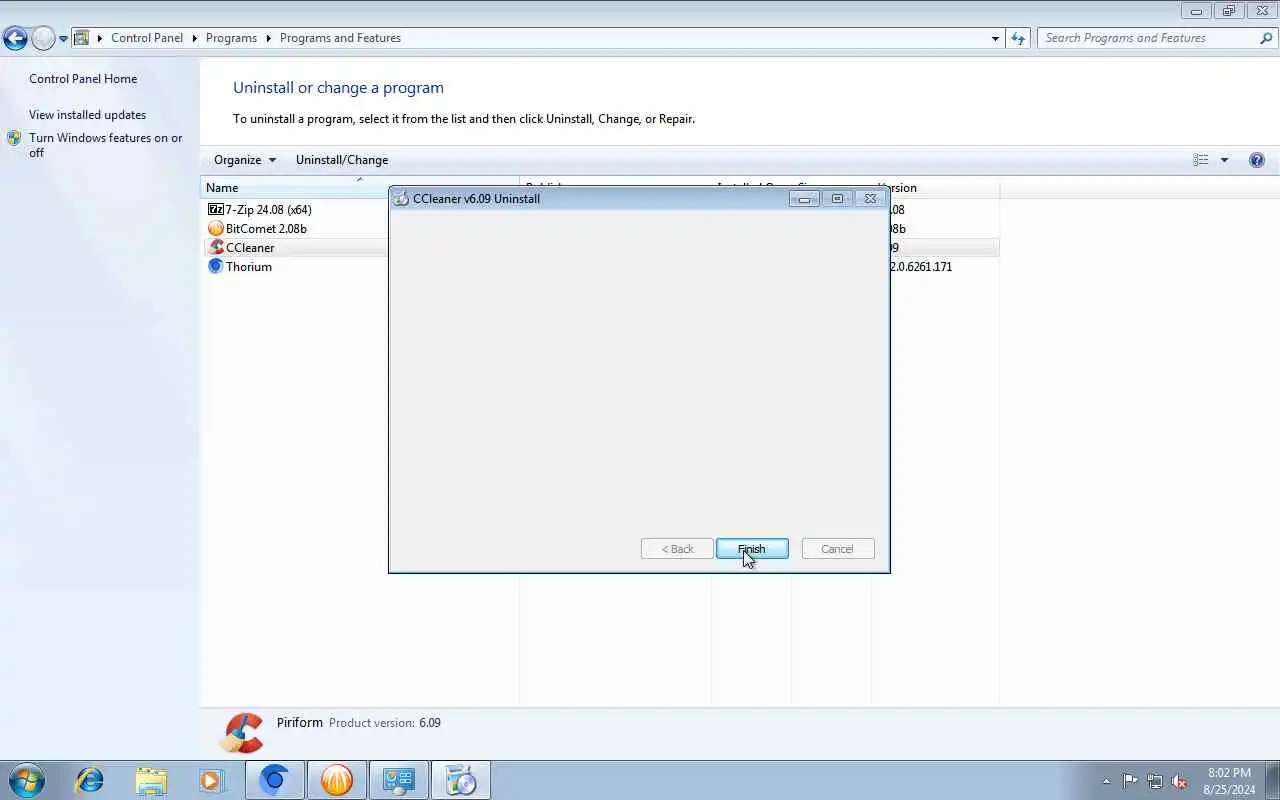Show hidden system tray icons
The width and height of the screenshot is (1280, 800).
point(1106,781)
